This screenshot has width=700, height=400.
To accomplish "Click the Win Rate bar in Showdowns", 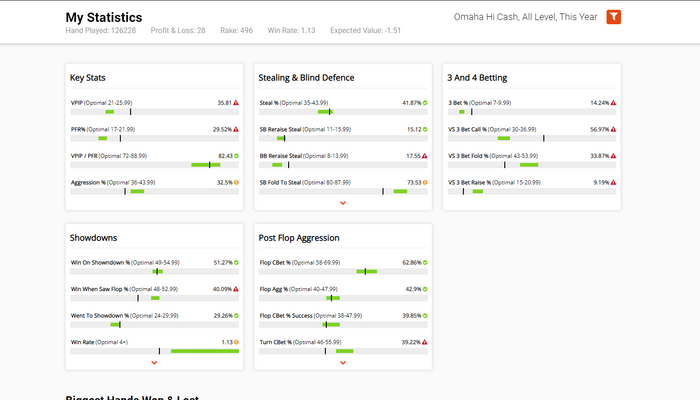I will [x=154, y=351].
